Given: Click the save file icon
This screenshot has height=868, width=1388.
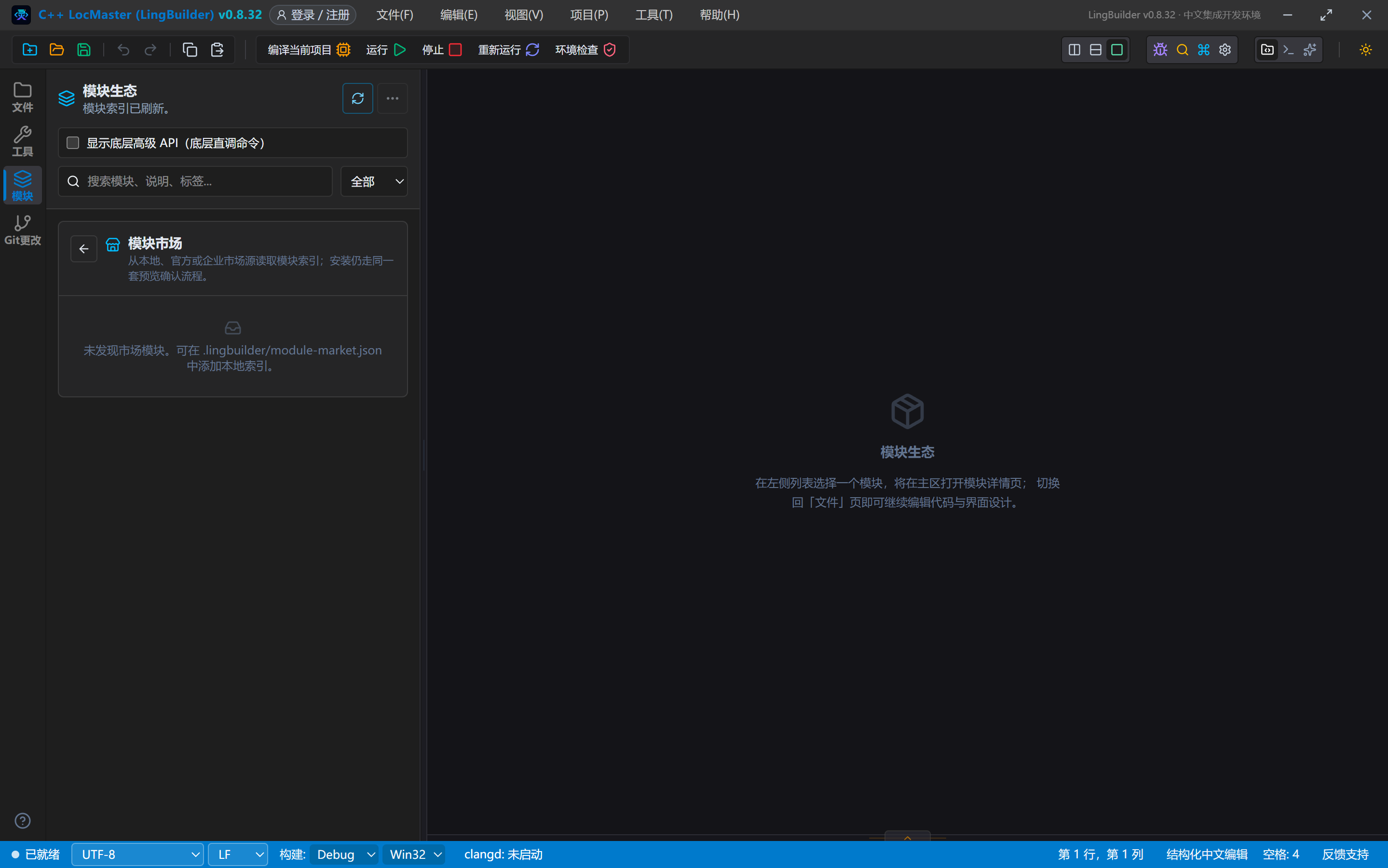Looking at the screenshot, I should (84, 50).
